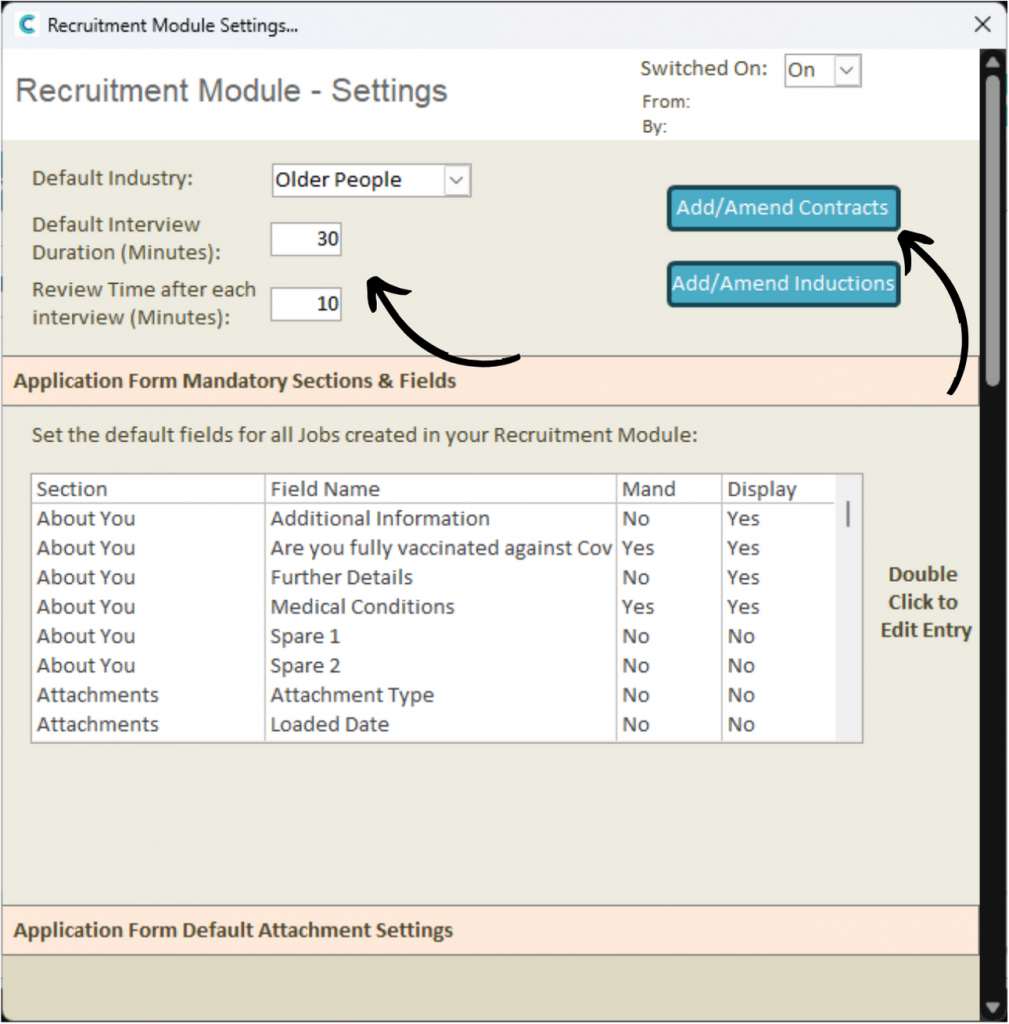Select the Additional Information row
This screenshot has width=1009, height=1024.
[x=434, y=519]
